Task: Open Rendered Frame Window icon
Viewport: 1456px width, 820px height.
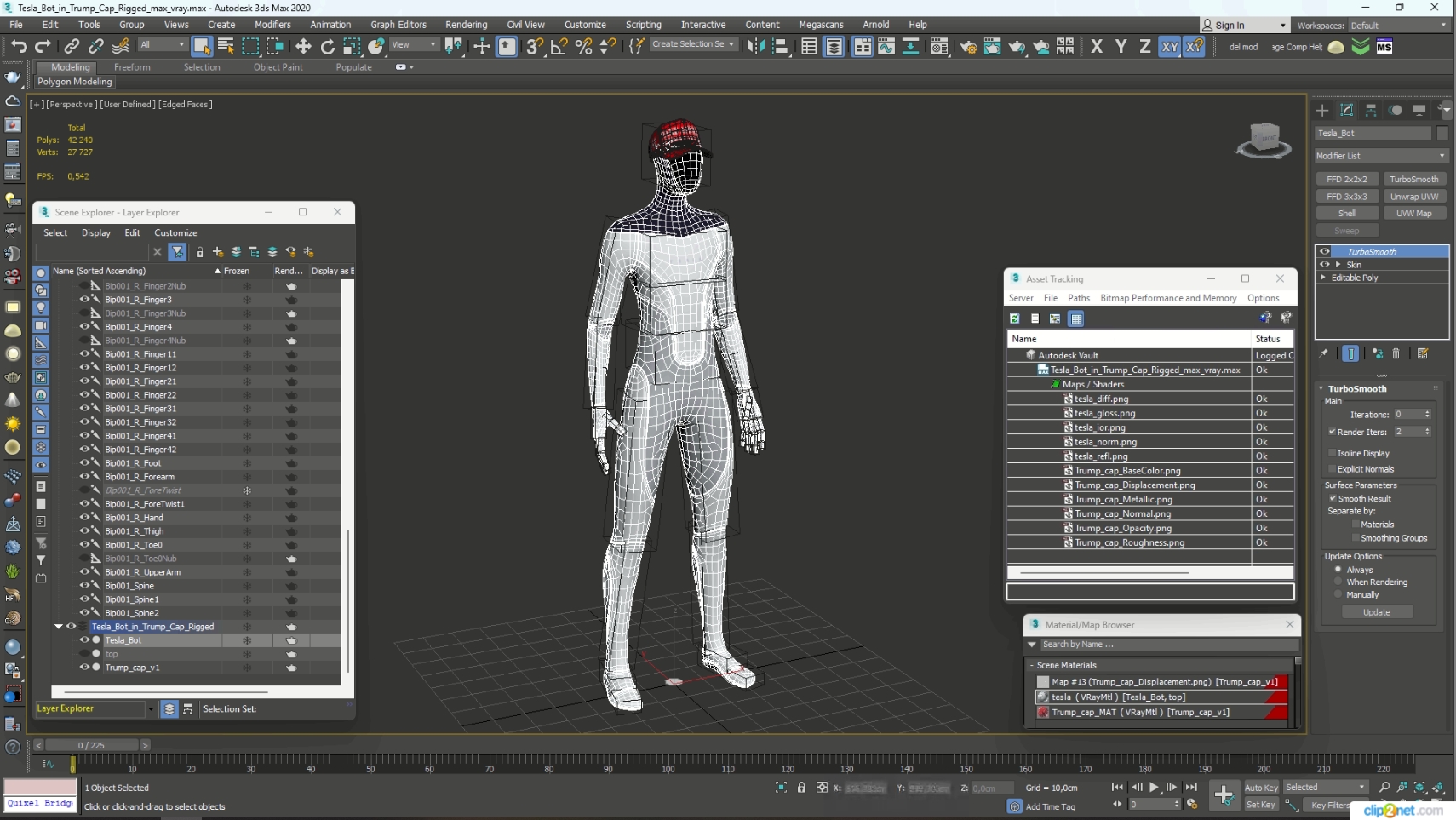Action: pos(993,46)
